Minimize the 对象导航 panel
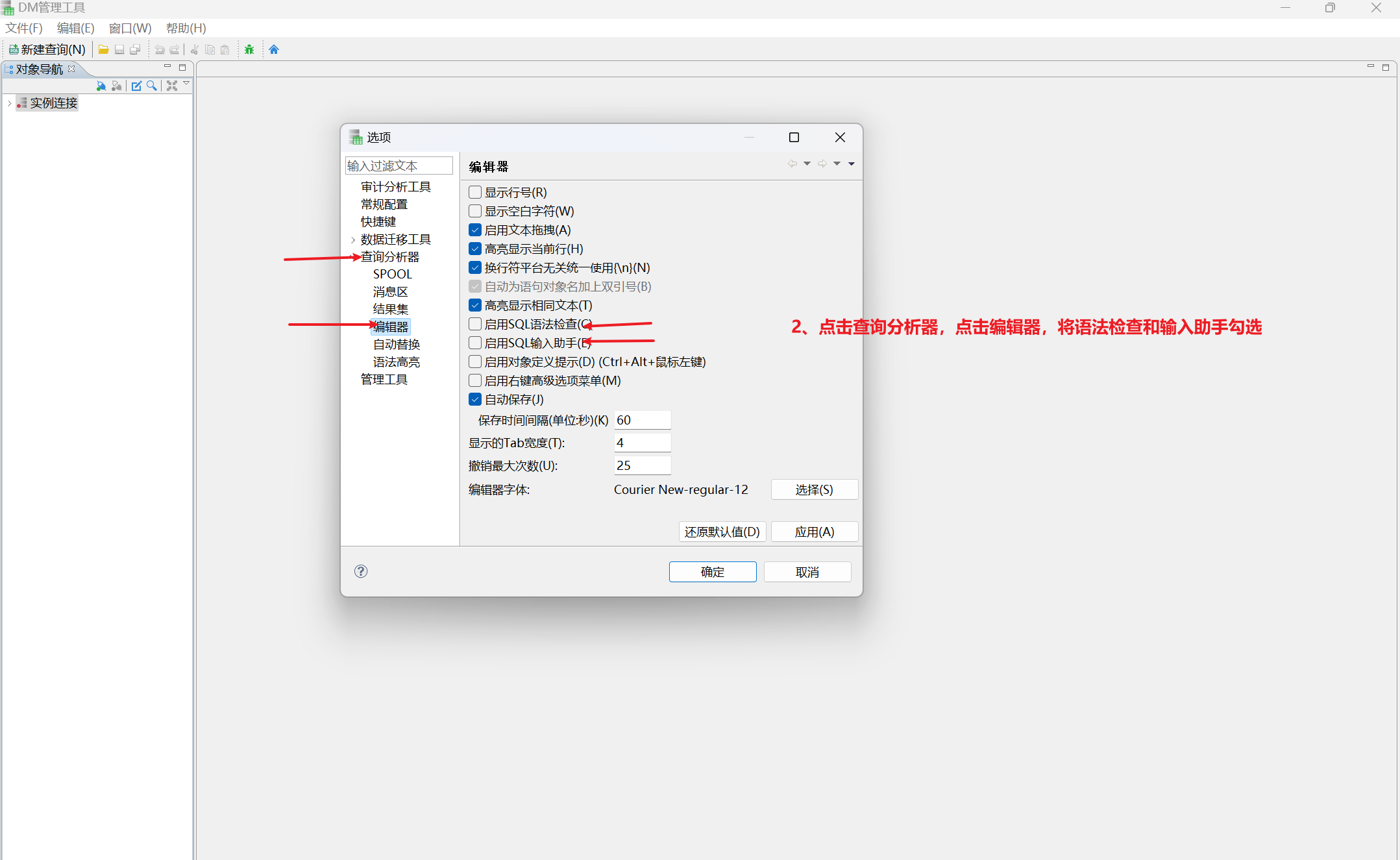The width and height of the screenshot is (1400, 860). pos(167,67)
